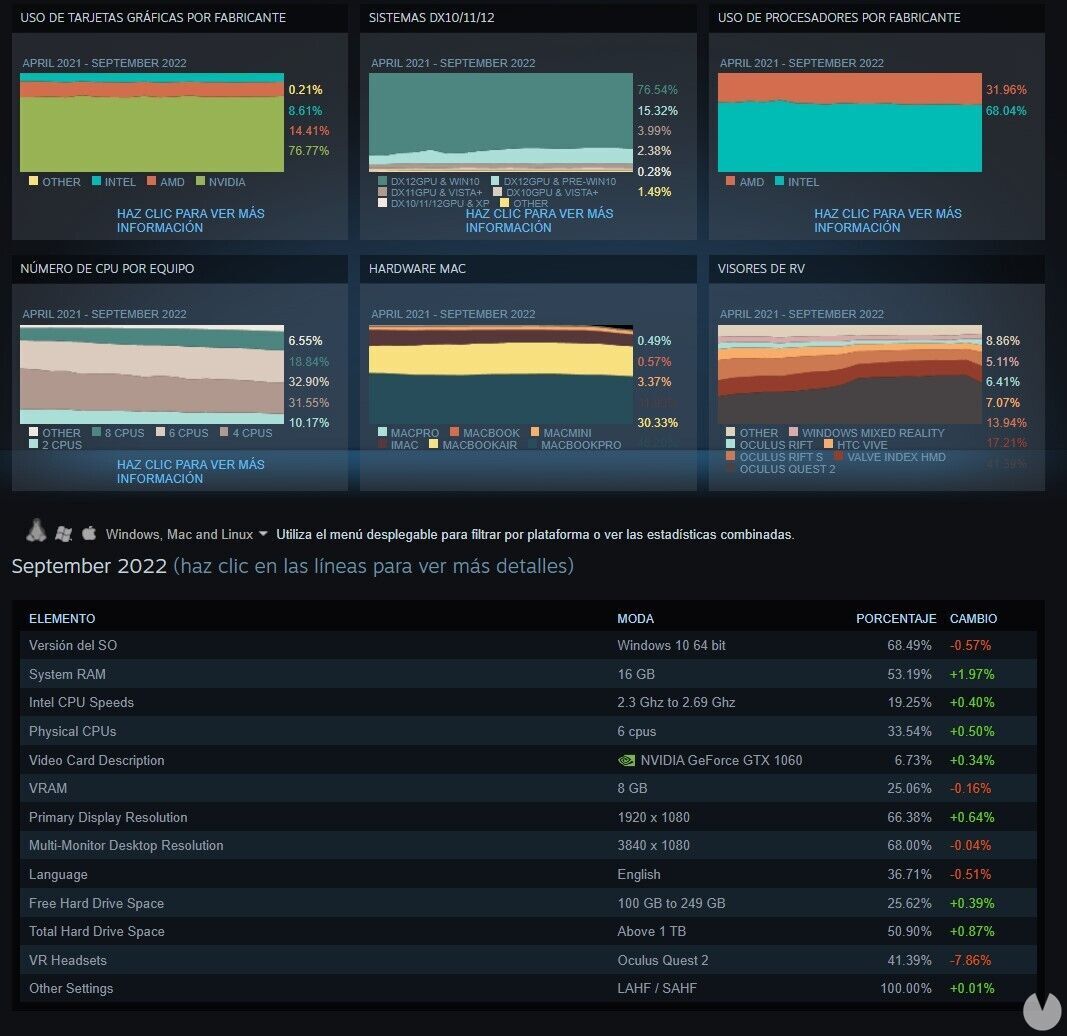Image resolution: width=1067 pixels, height=1036 pixels.
Task: Open more info link under CPU count chart
Action: (x=191, y=472)
